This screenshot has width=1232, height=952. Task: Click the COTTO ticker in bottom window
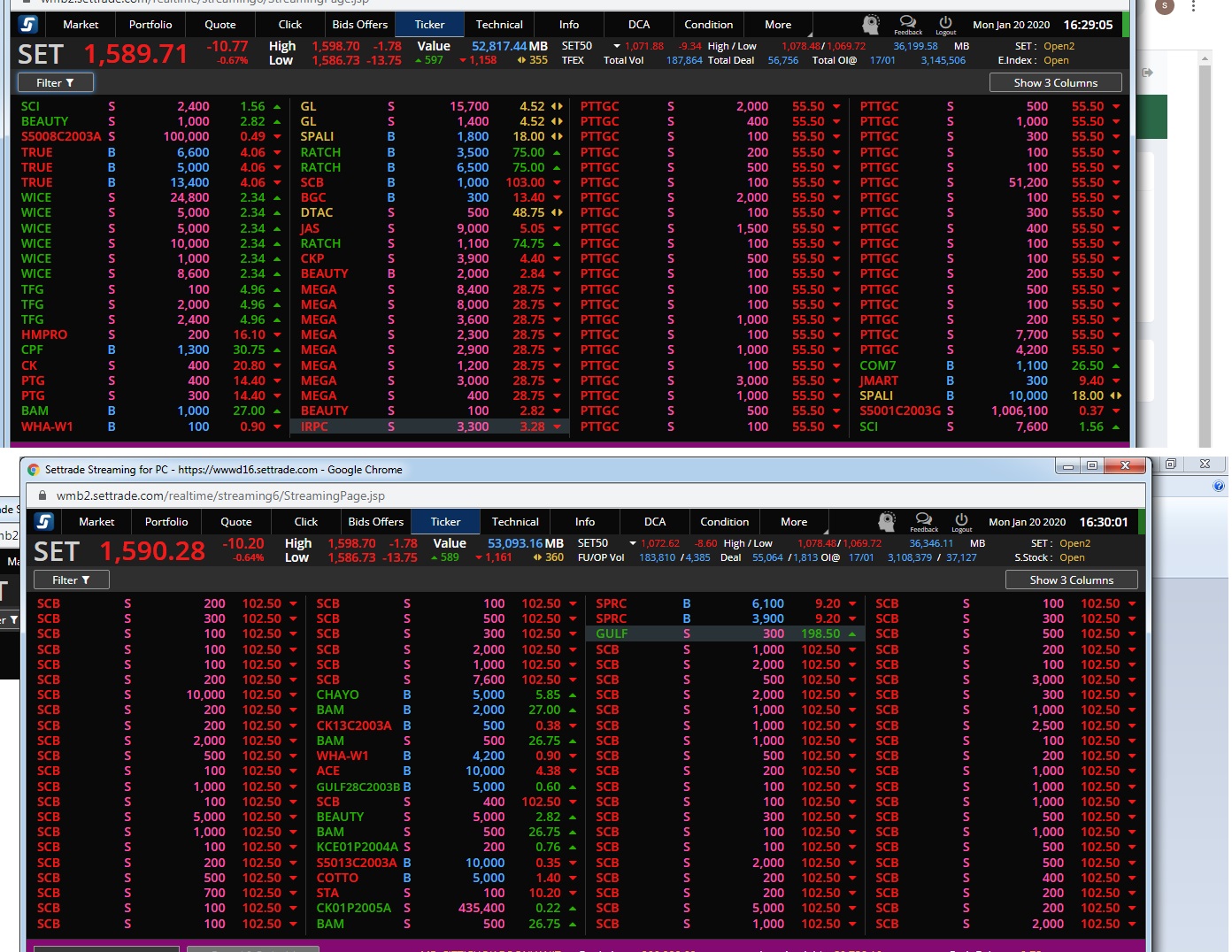tap(338, 878)
